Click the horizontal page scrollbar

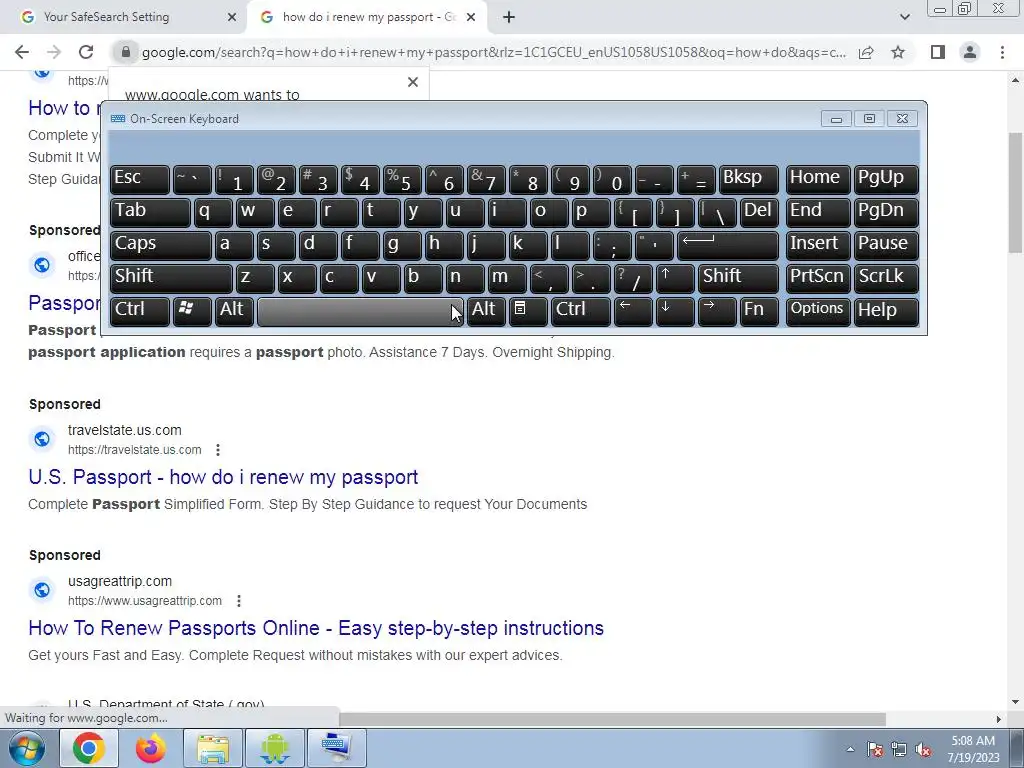click(x=612, y=719)
